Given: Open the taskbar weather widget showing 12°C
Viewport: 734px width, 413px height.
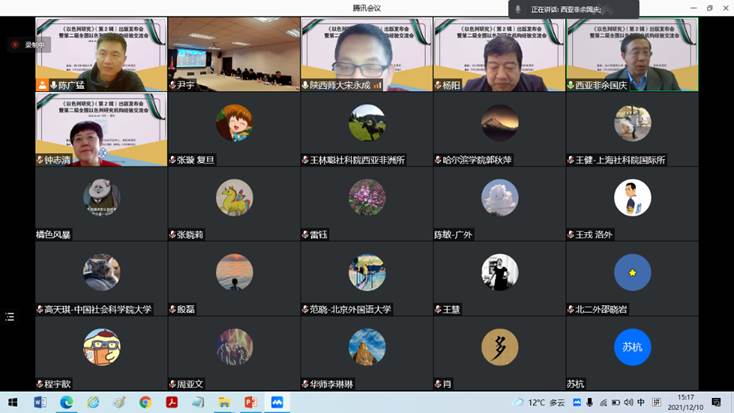Looking at the screenshot, I should tap(543, 402).
